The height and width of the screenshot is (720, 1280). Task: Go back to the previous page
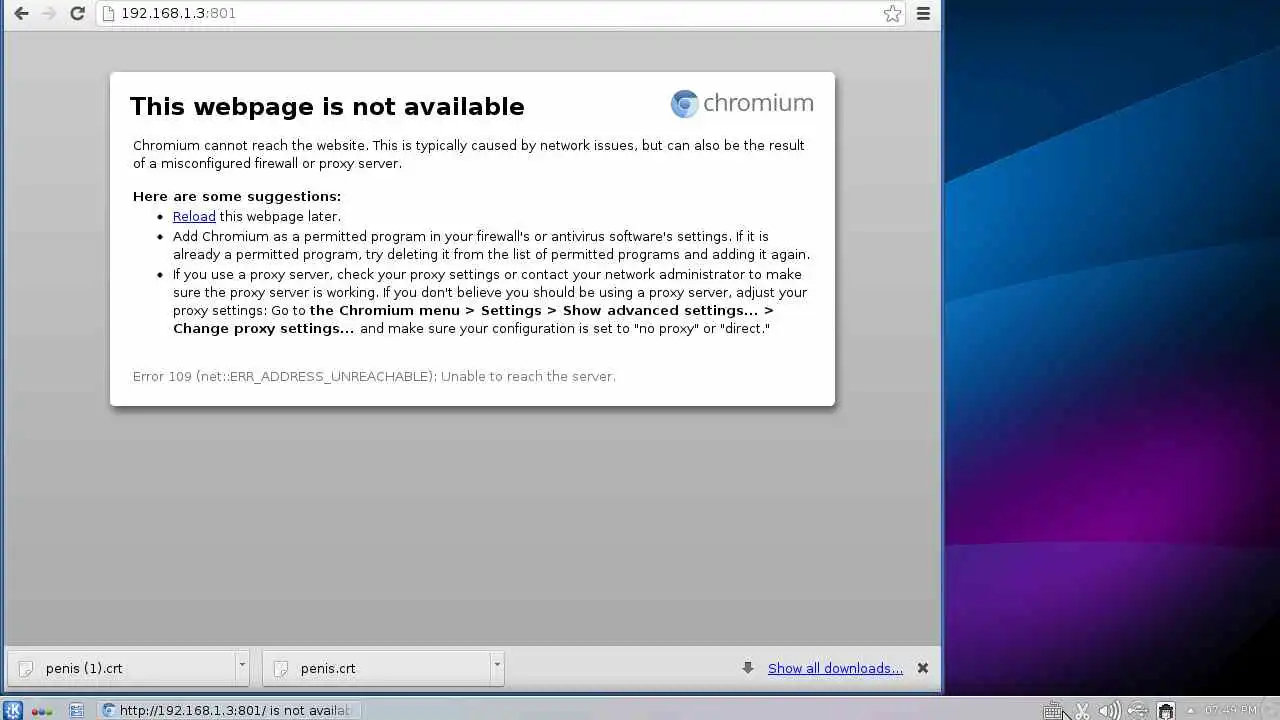pyautogui.click(x=20, y=14)
